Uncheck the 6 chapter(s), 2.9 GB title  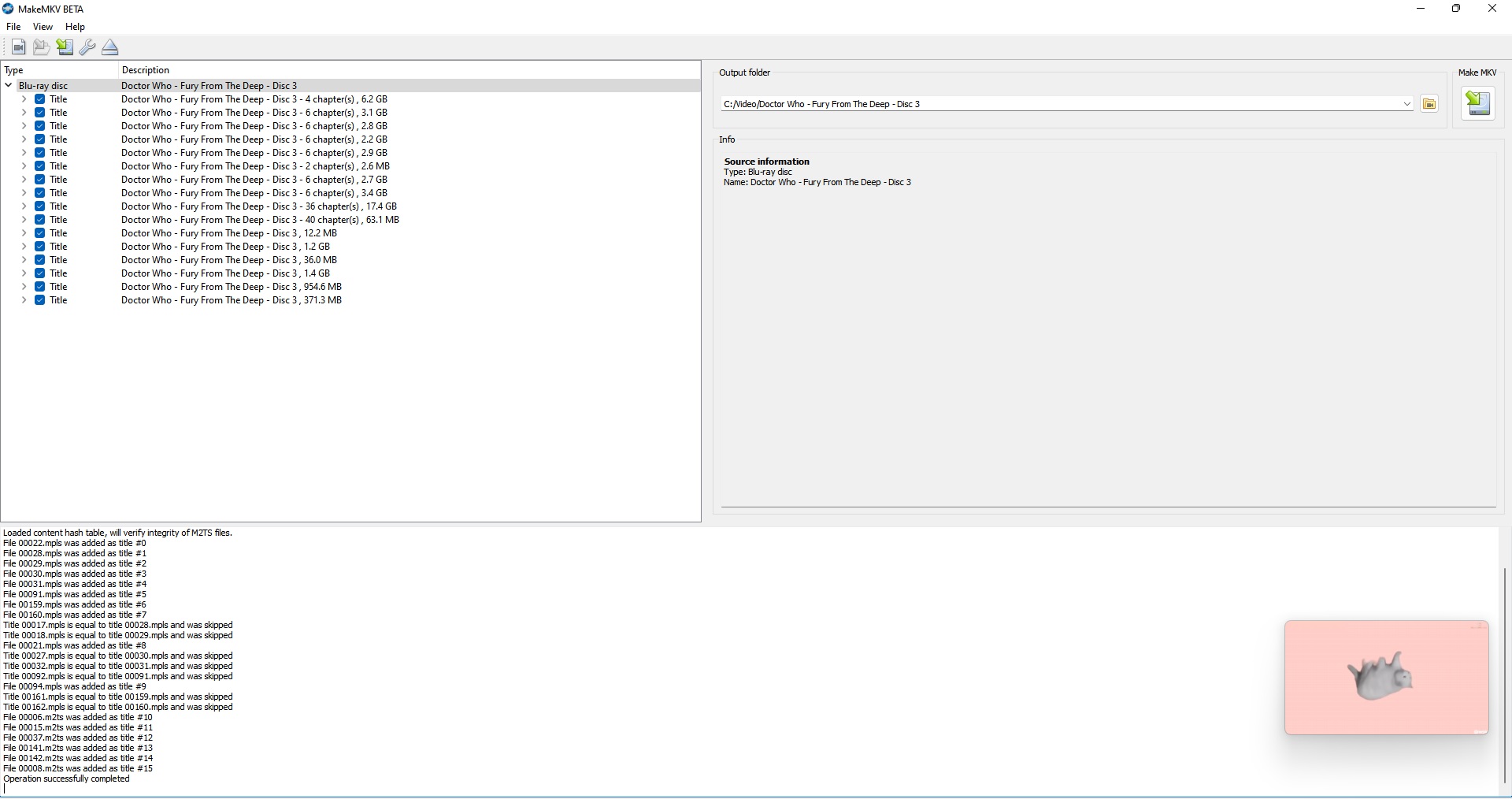39,153
